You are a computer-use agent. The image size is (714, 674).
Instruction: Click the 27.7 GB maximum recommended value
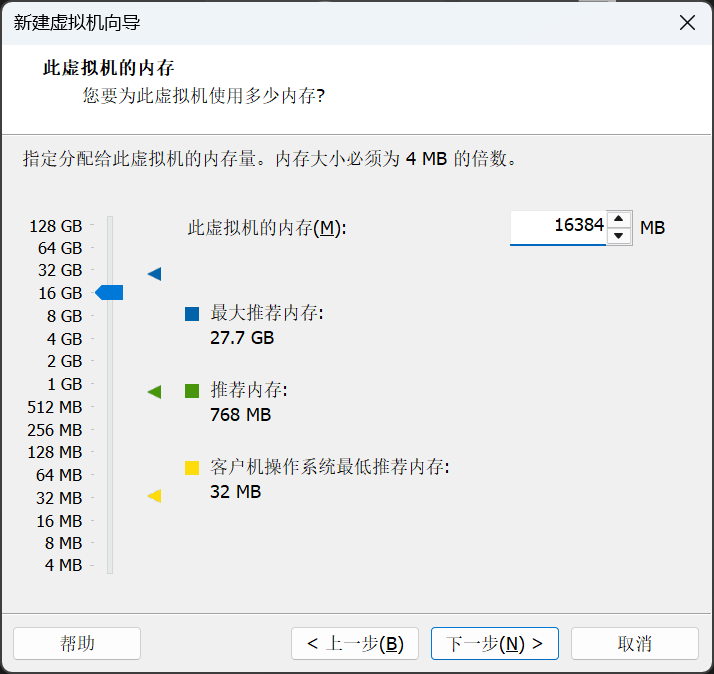point(242,338)
